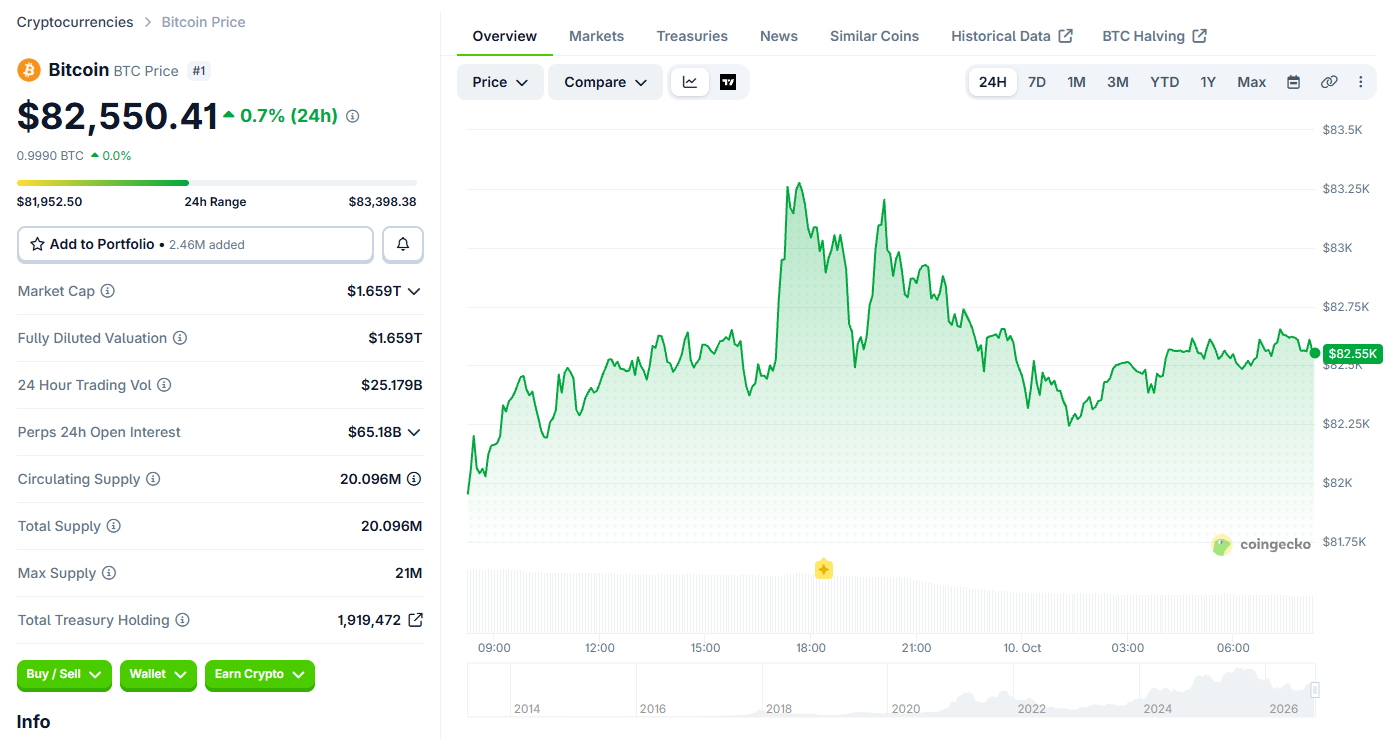This screenshot has height=739, width=1390.
Task: Expand the Perps Open Interest $65.18B chevron
Action: (414, 432)
